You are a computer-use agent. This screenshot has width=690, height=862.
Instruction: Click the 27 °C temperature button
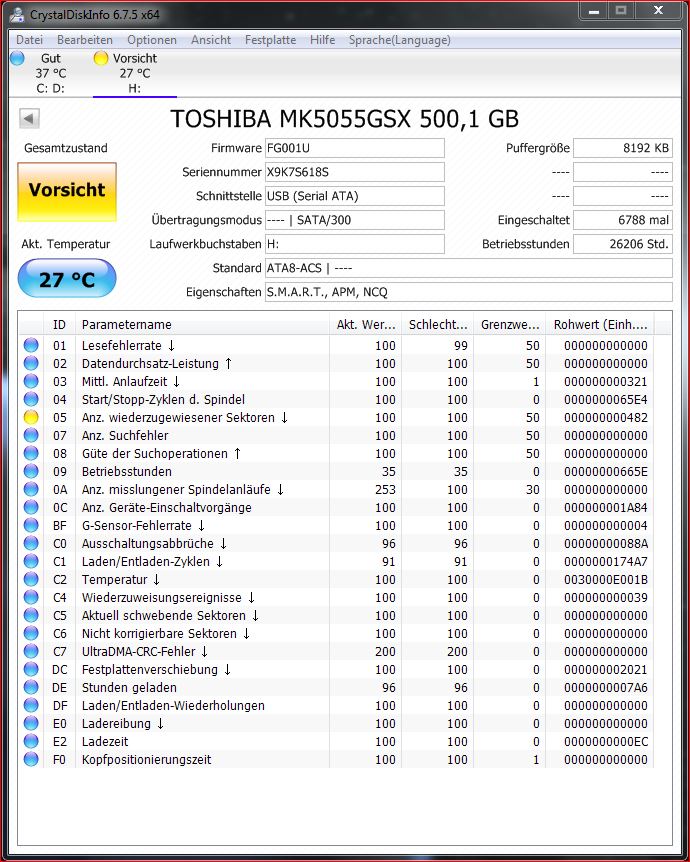tap(67, 279)
